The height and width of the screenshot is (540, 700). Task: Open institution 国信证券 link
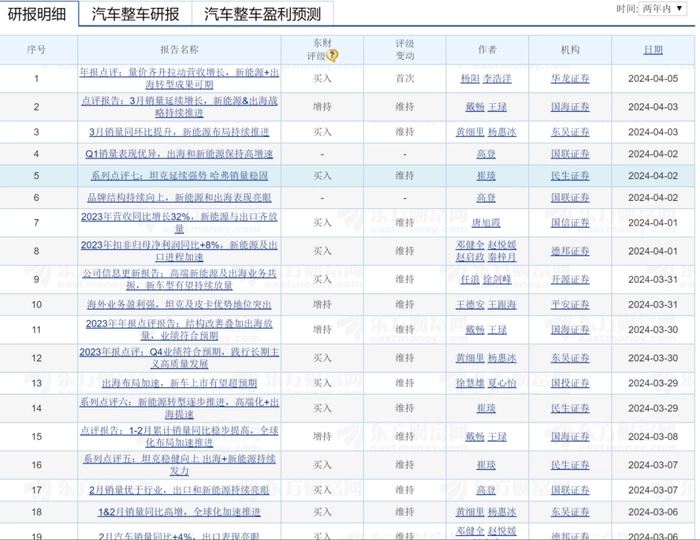tap(570, 223)
